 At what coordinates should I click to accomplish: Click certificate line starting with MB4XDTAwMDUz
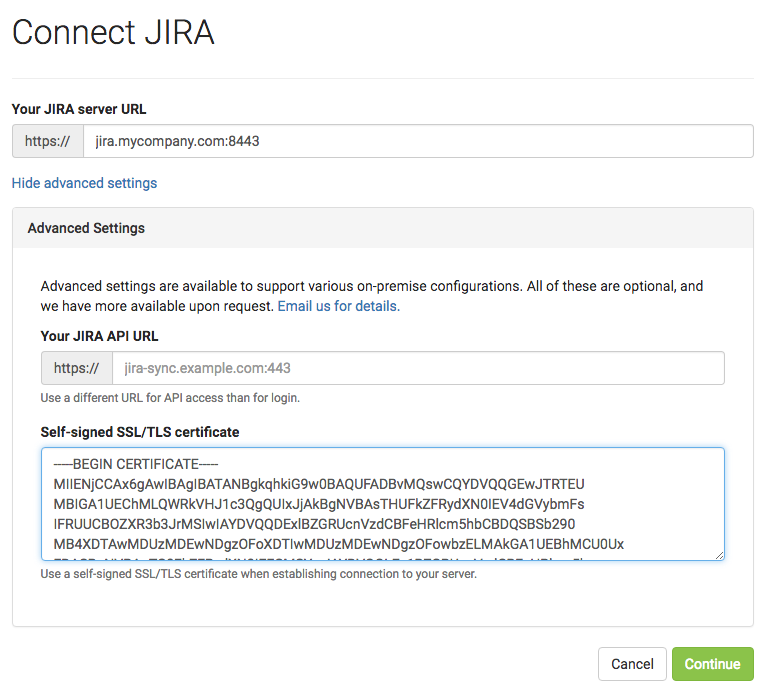[x=338, y=544]
